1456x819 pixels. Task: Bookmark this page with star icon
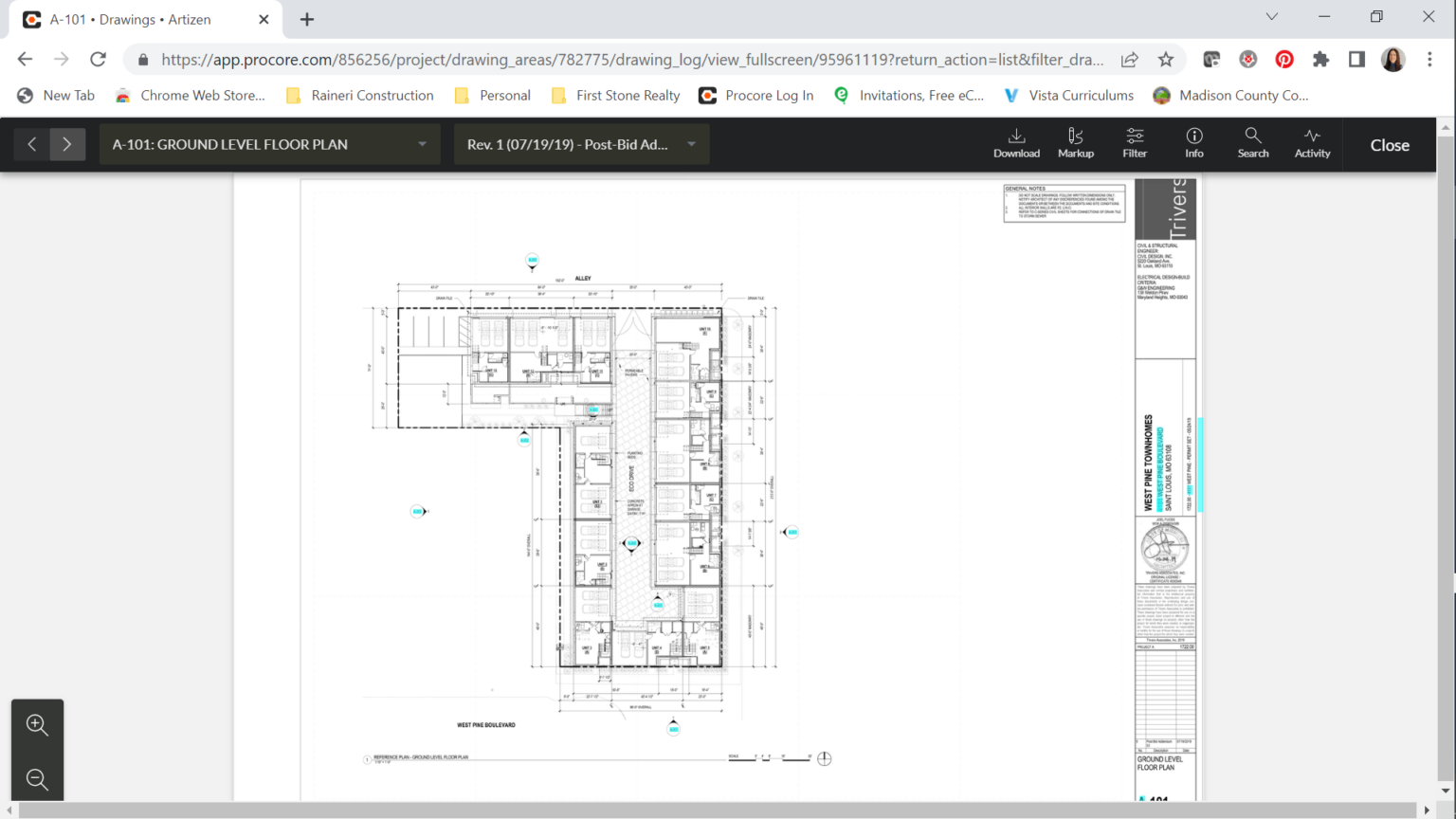(1166, 59)
